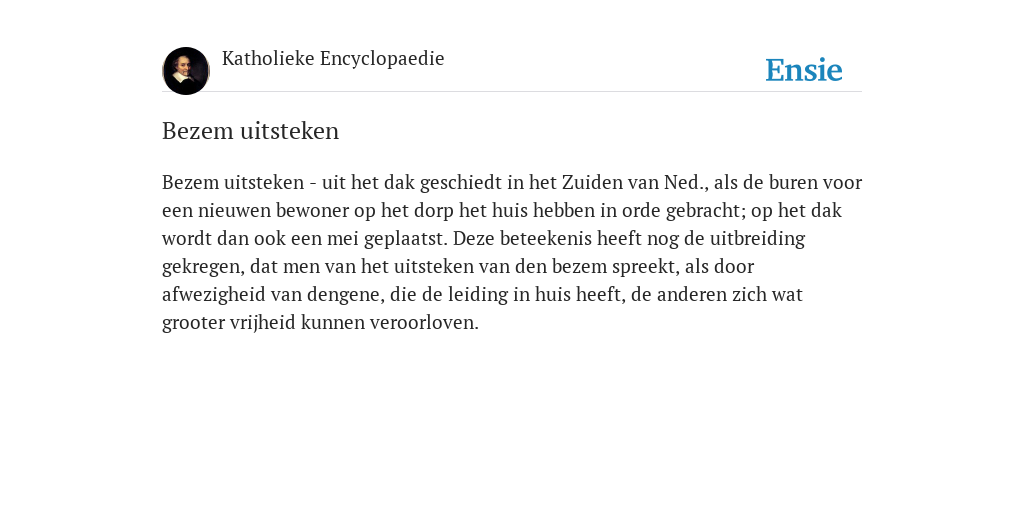Click the final word 'veroorloven.'

pos(424,323)
